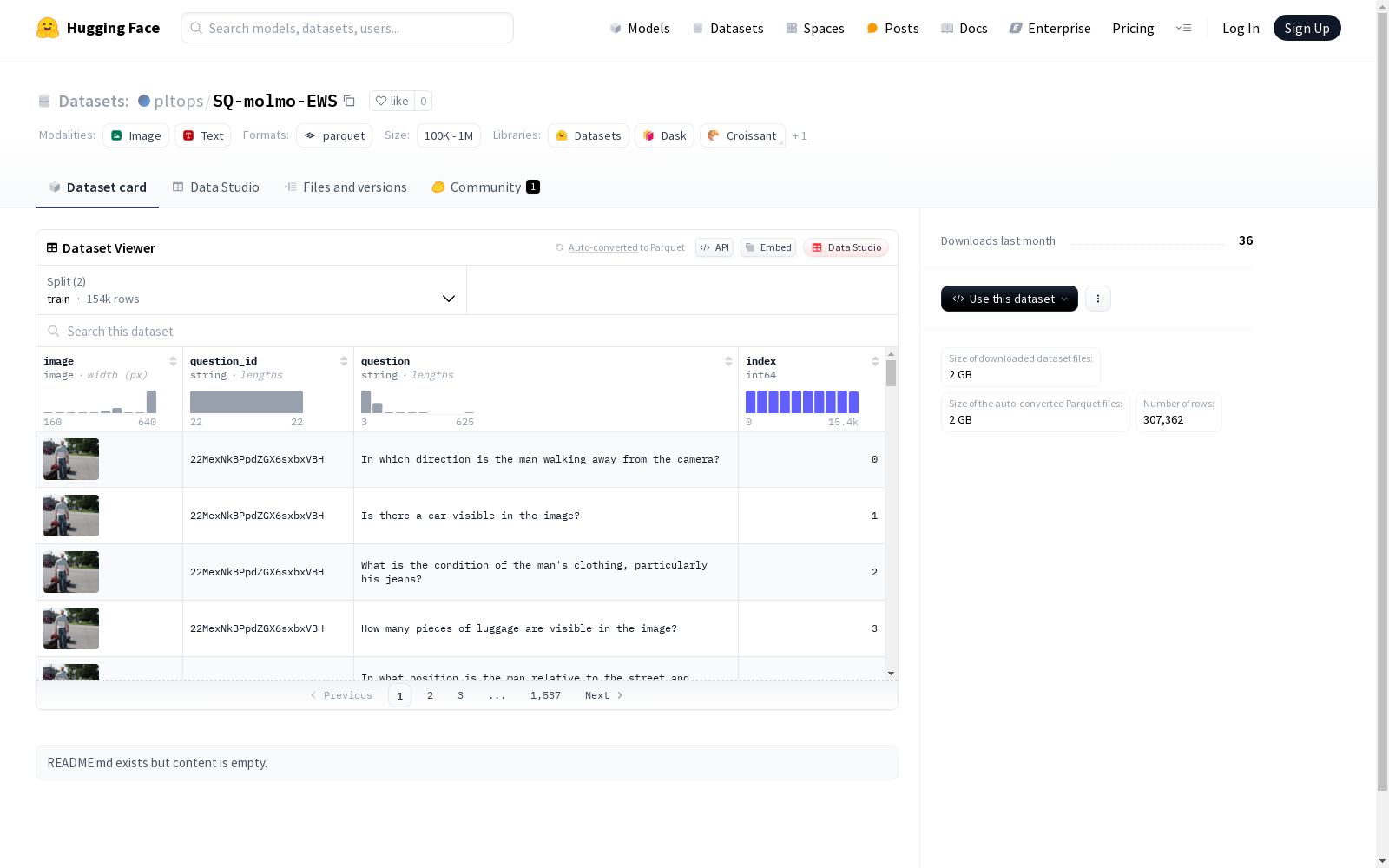Viewport: 1389px width, 868px height.
Task: Go to the Community tab
Action: click(x=486, y=187)
